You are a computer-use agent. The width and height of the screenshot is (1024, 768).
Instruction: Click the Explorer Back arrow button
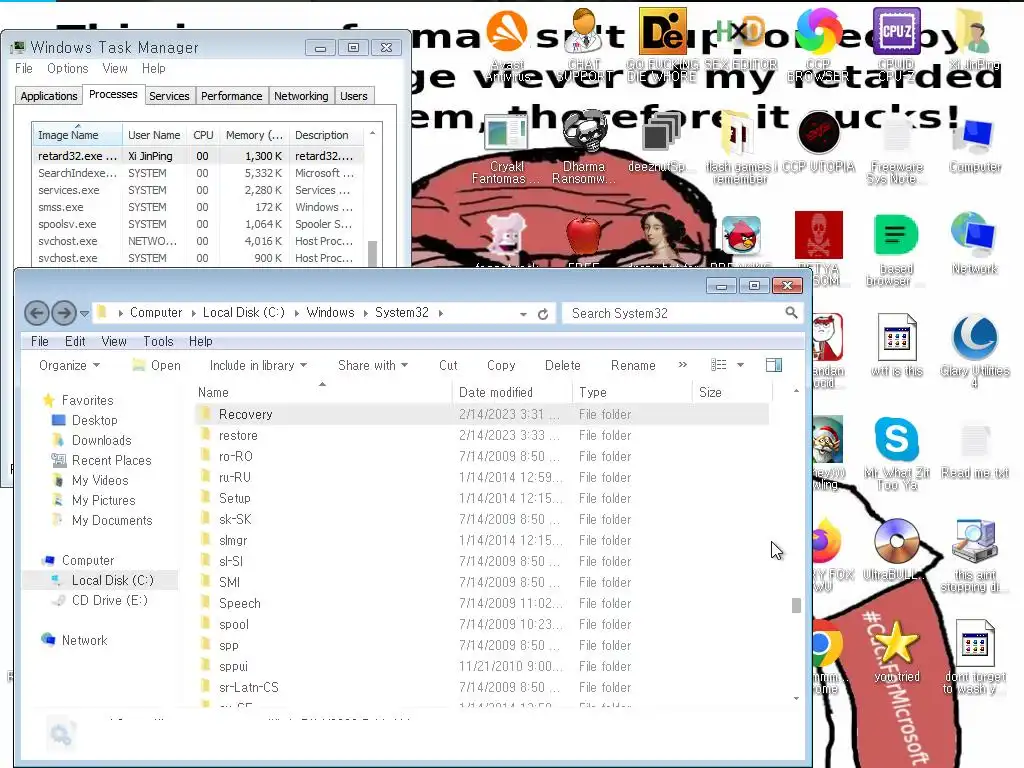coord(37,313)
